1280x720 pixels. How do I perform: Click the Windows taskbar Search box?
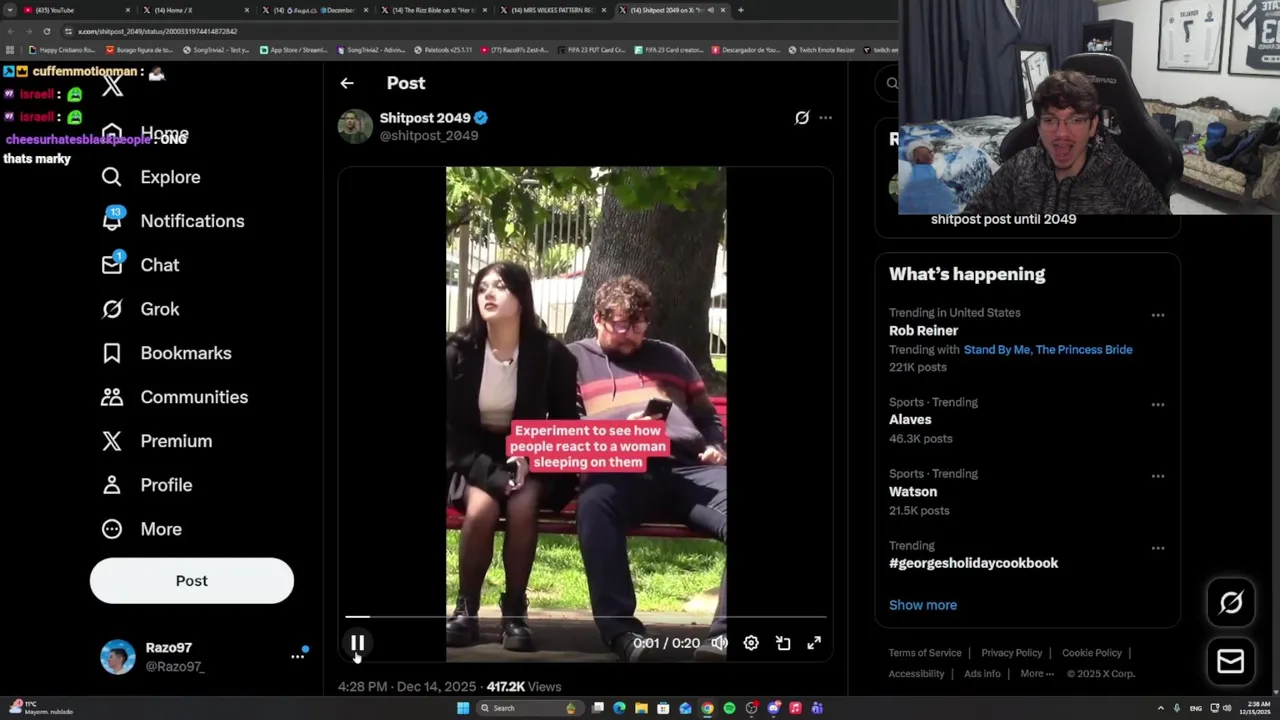528,708
